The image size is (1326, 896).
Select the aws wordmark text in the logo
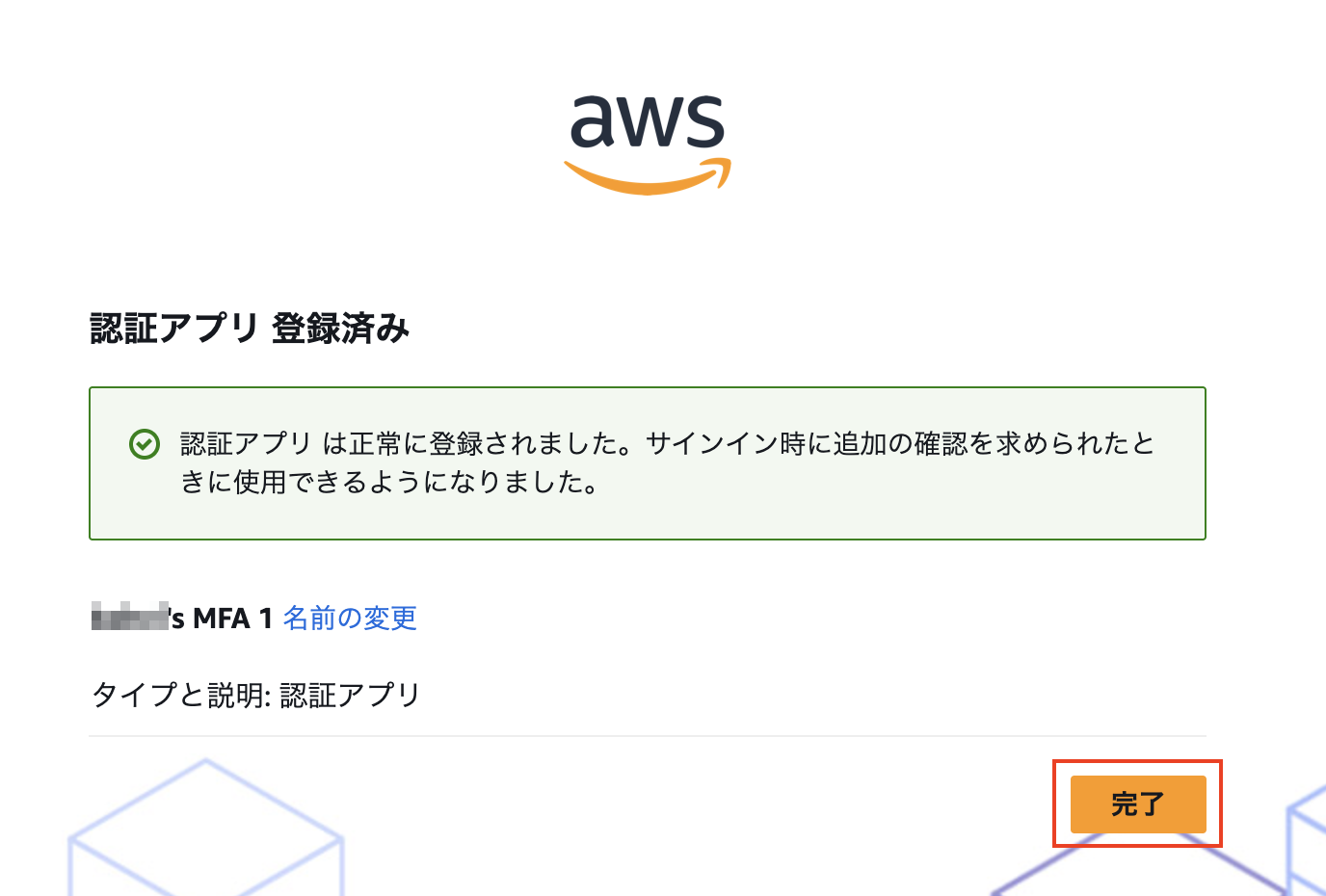click(x=648, y=120)
